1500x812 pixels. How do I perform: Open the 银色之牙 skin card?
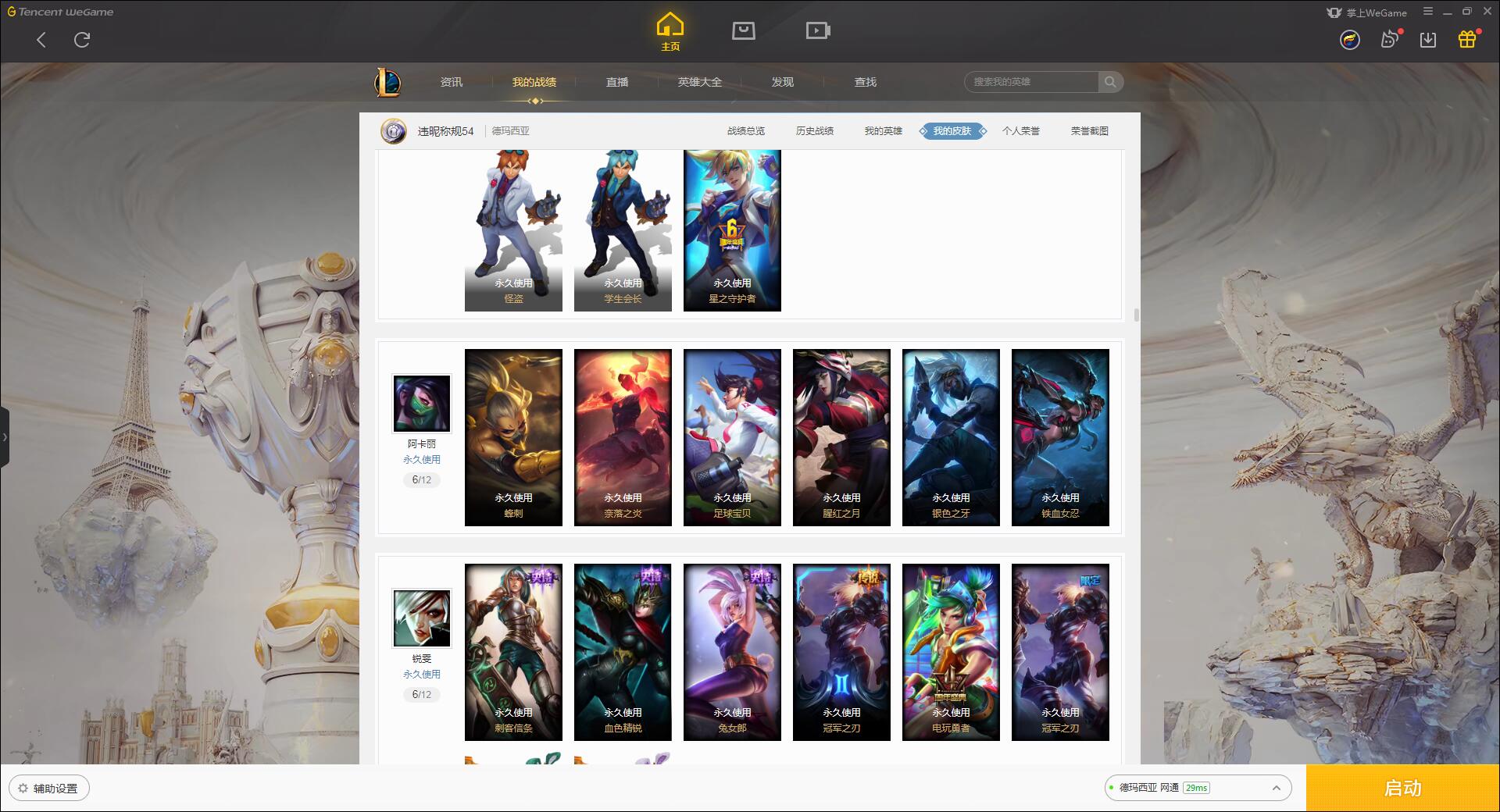pyautogui.click(x=951, y=437)
